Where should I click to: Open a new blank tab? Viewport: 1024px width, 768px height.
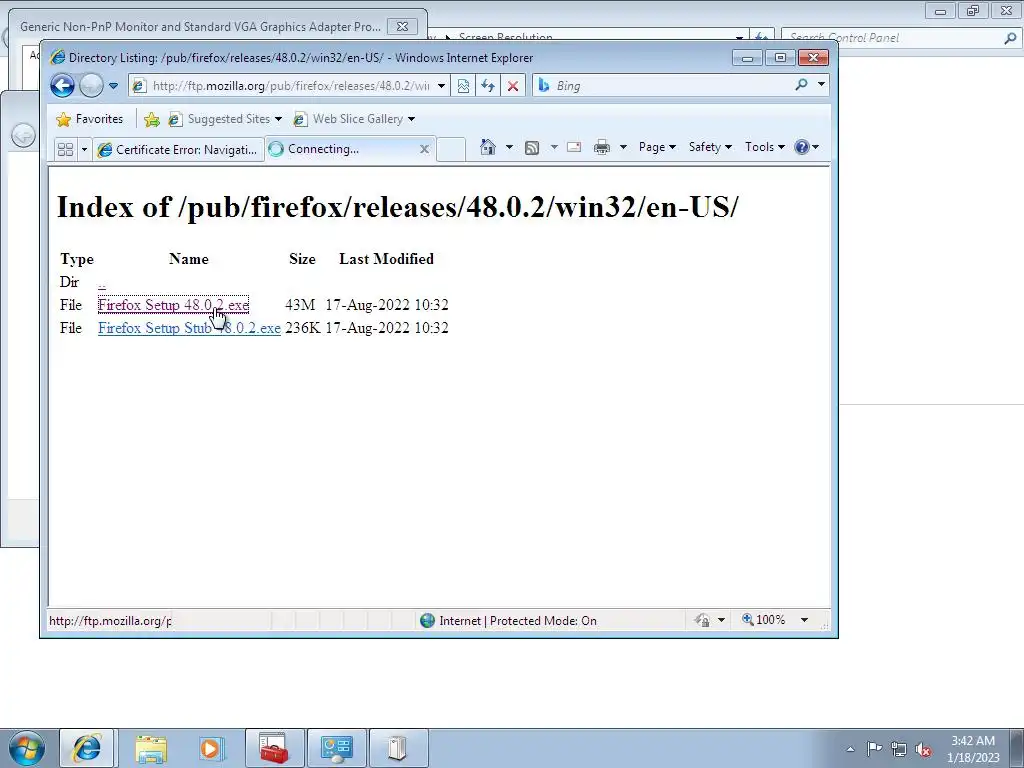pos(451,150)
